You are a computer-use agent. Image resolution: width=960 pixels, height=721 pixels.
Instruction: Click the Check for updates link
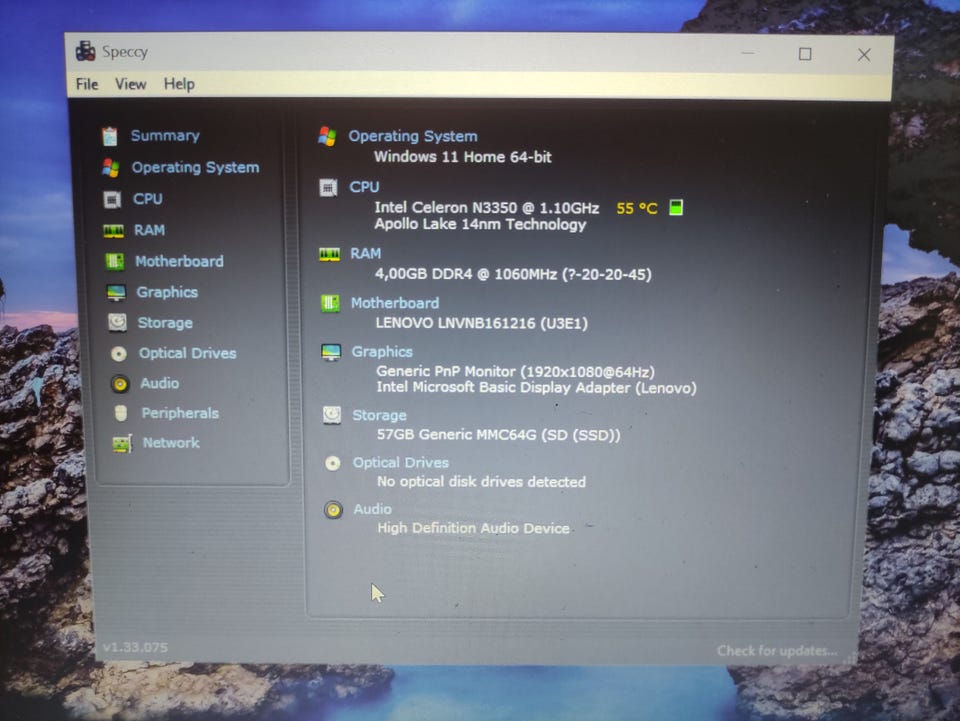(x=776, y=651)
